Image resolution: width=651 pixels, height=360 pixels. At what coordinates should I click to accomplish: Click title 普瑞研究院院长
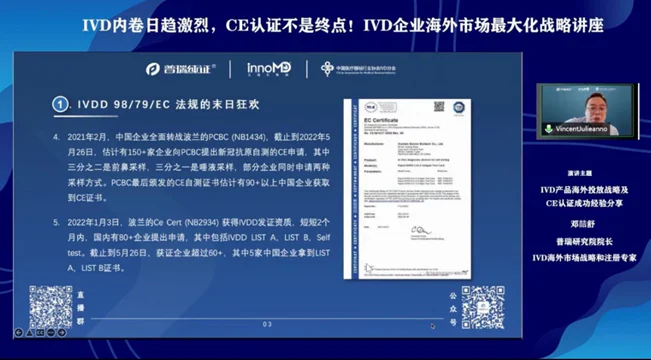pos(584,242)
